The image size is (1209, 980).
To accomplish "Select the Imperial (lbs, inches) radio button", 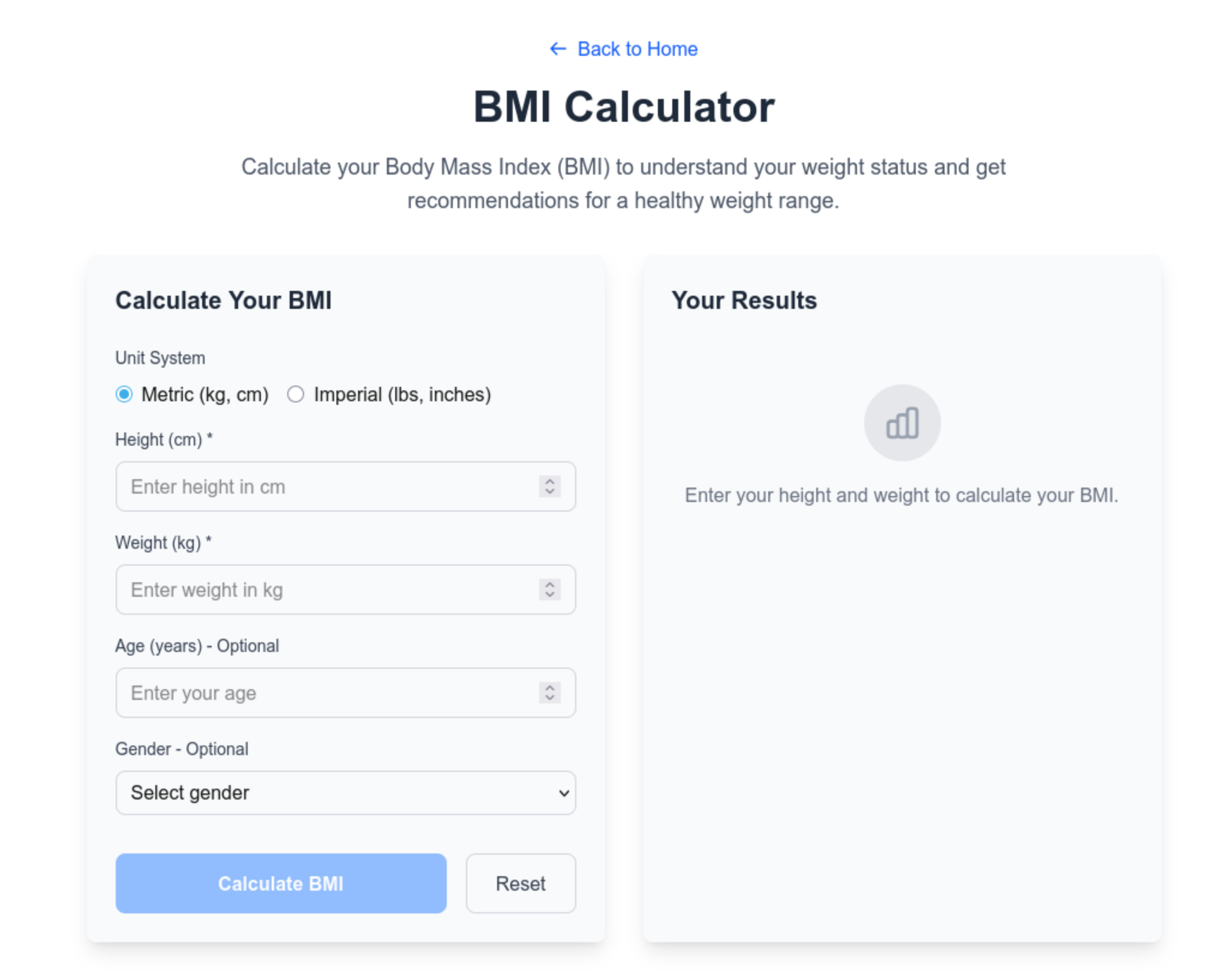I will point(296,395).
